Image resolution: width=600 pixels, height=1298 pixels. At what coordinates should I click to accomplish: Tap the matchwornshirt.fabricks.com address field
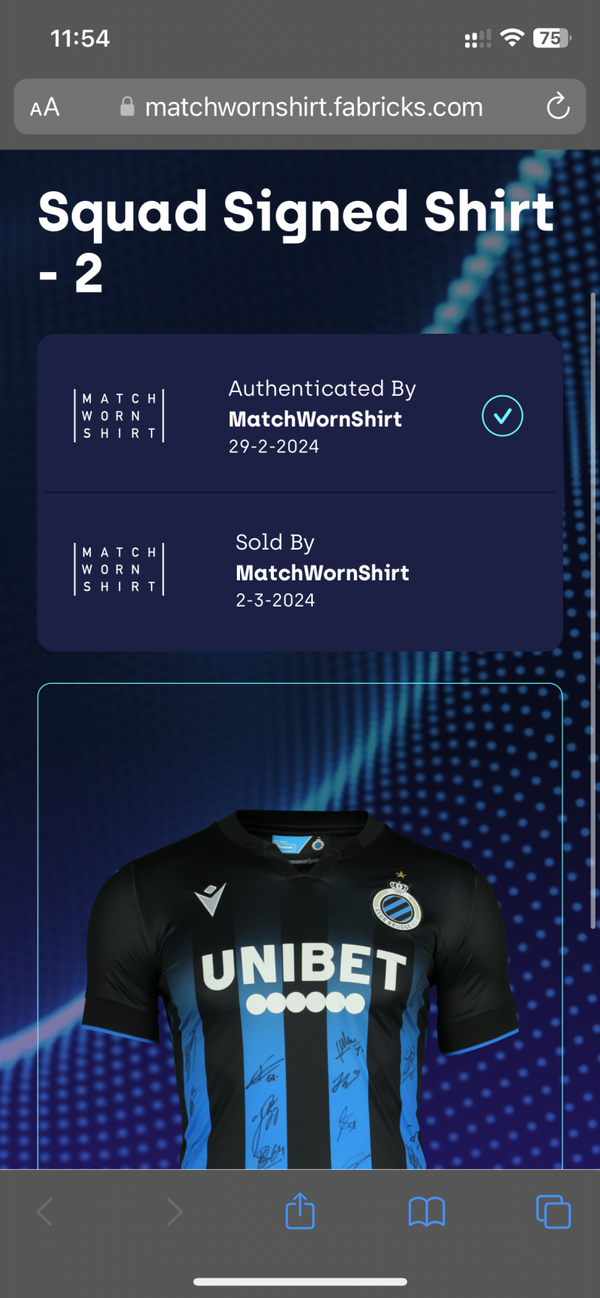[x=300, y=106]
